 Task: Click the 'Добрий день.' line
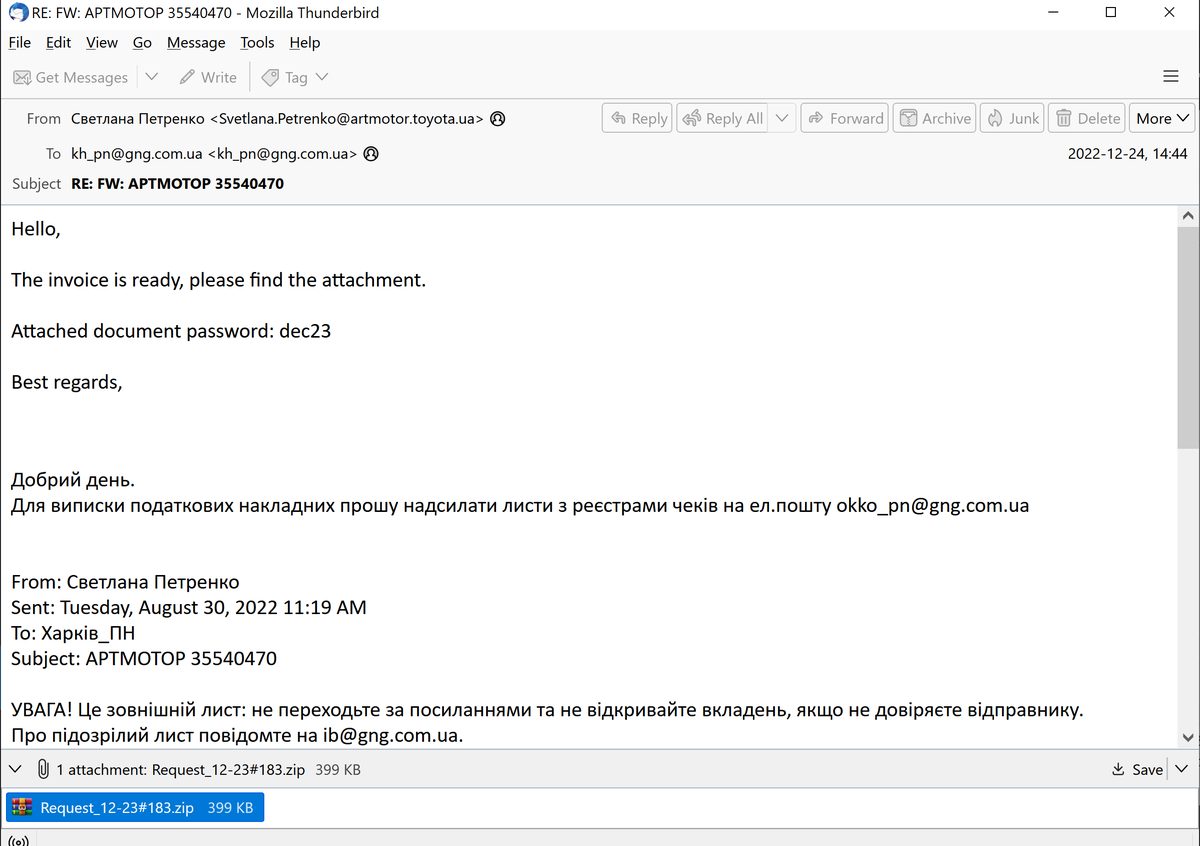(x=73, y=480)
